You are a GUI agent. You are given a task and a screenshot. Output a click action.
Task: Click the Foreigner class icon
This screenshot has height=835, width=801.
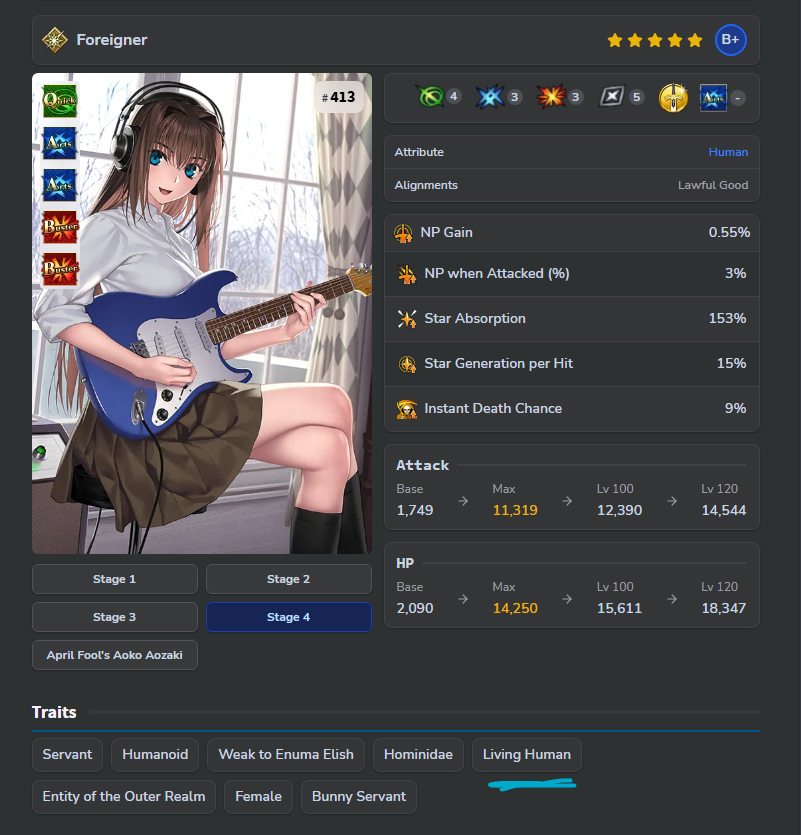pos(55,40)
